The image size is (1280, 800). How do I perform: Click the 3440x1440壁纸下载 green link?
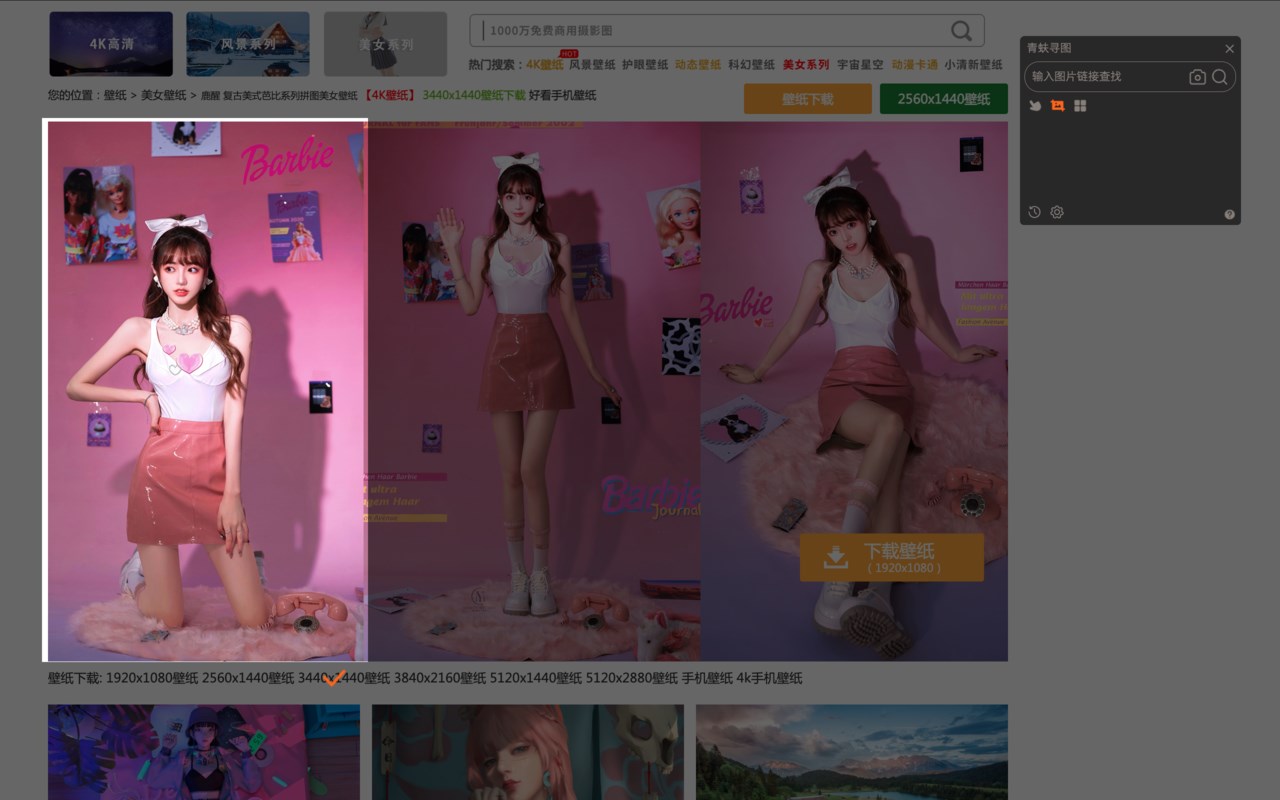point(473,95)
